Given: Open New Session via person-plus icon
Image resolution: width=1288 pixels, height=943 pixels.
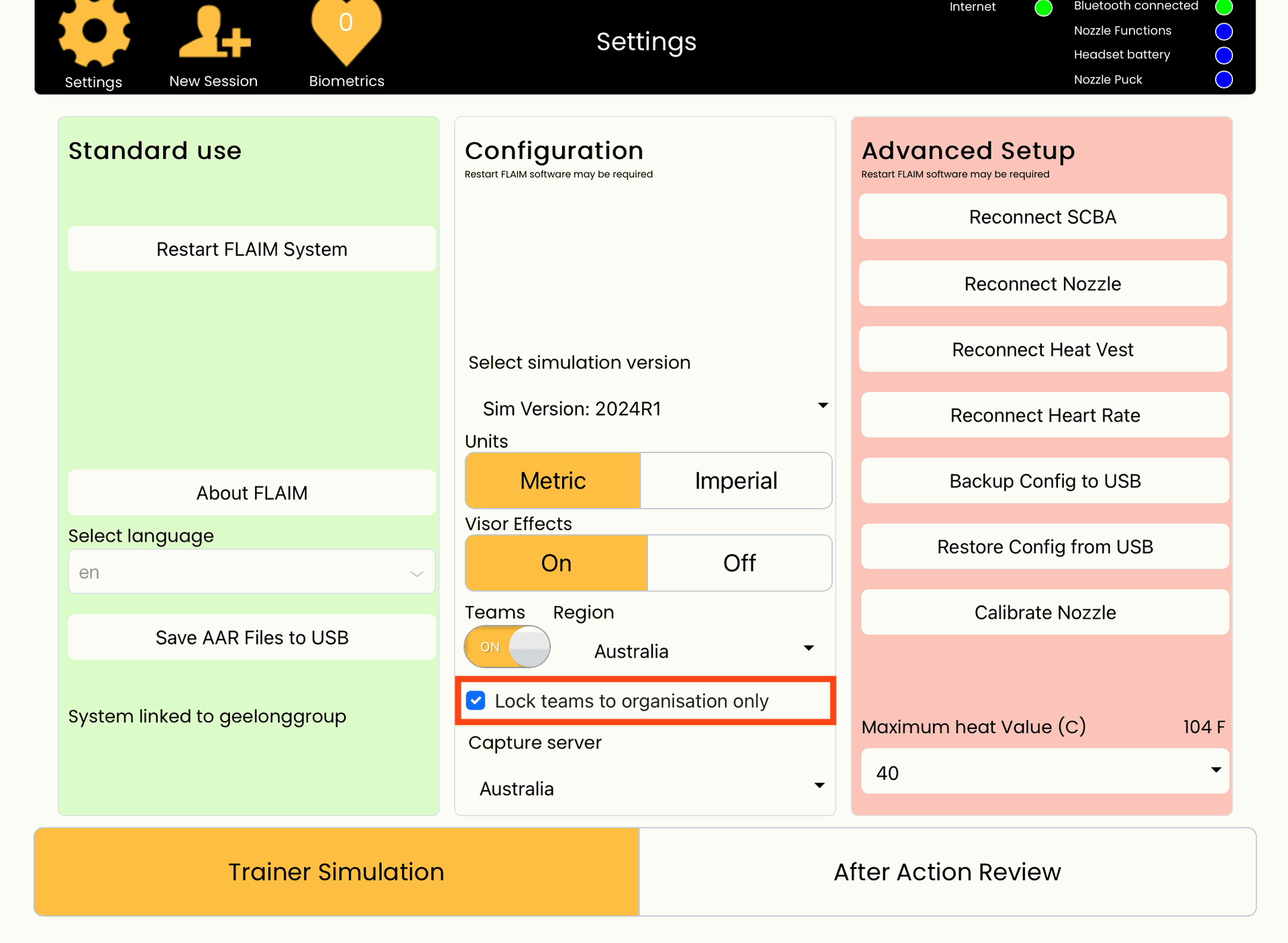Looking at the screenshot, I should tap(213, 34).
